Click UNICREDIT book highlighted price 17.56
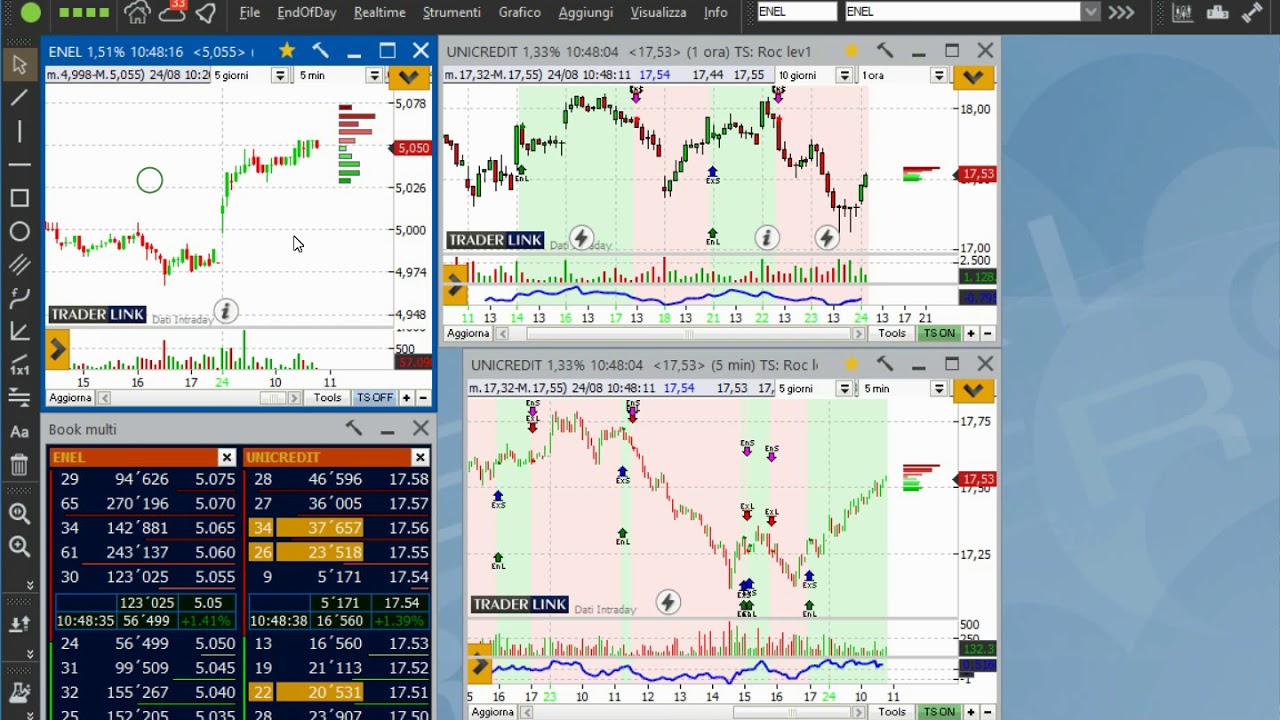The height and width of the screenshot is (720, 1280). click(409, 528)
